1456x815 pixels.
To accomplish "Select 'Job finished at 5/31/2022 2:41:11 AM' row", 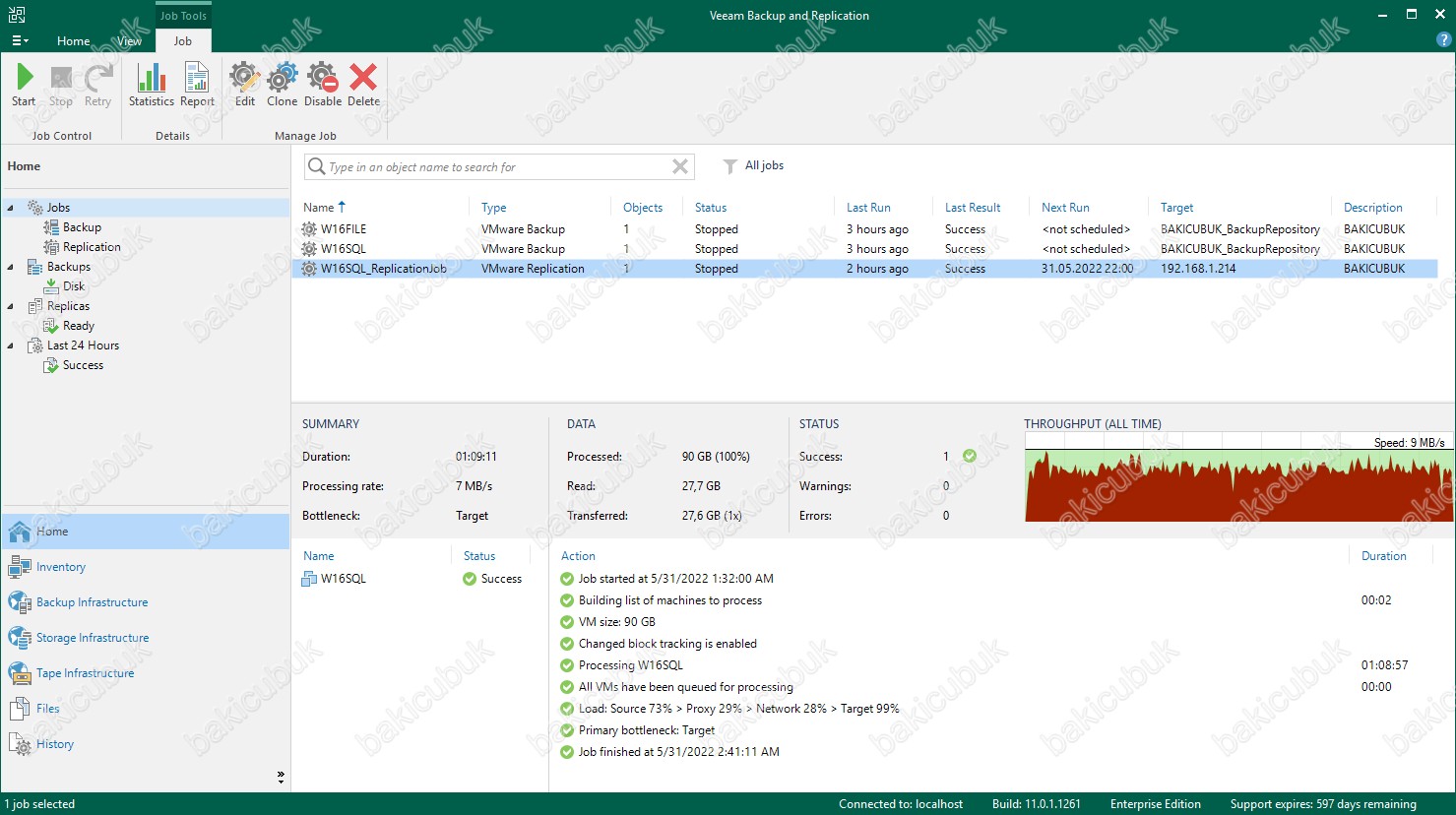I will click(x=678, y=752).
